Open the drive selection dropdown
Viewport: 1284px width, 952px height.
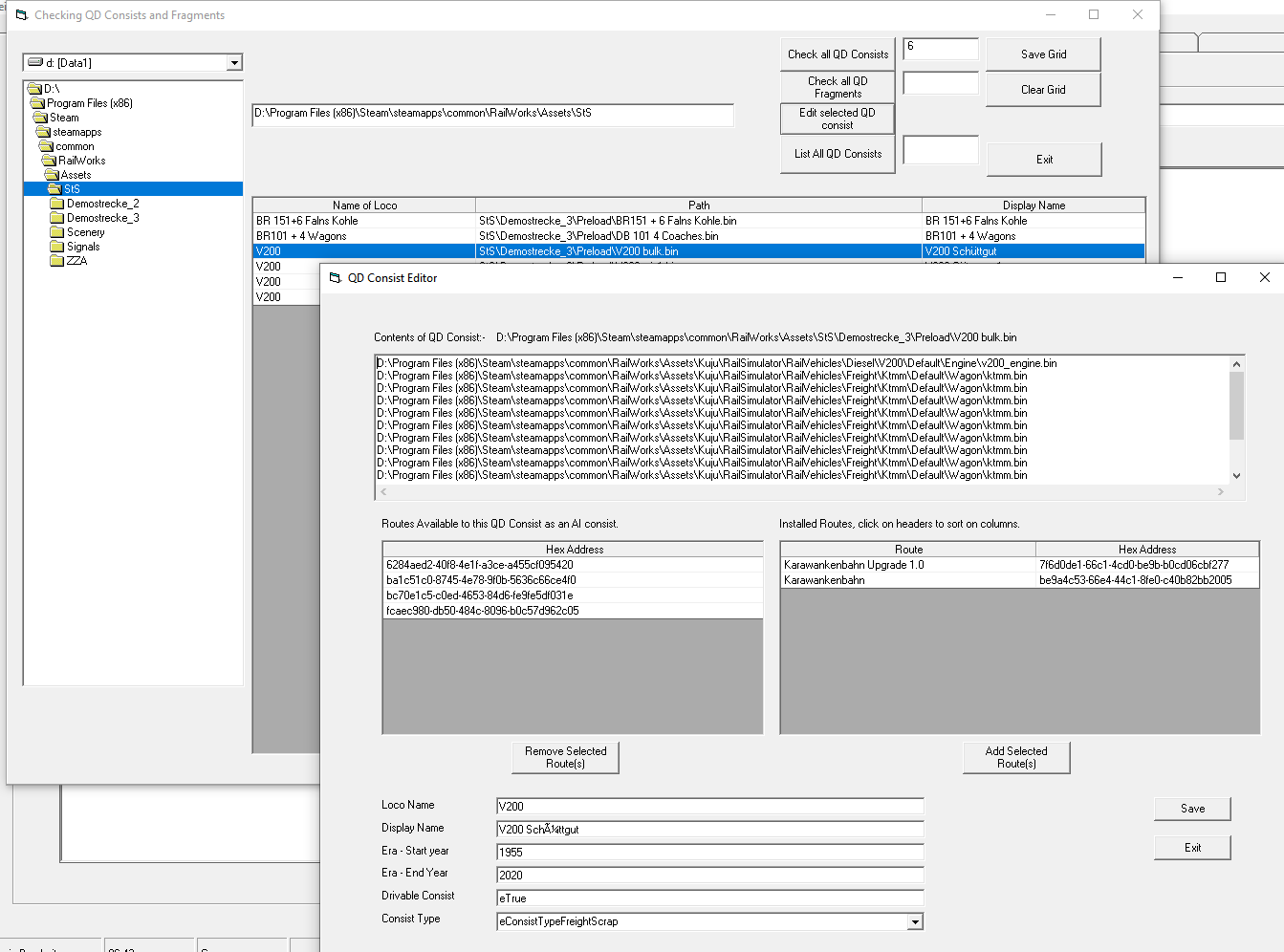[x=234, y=63]
